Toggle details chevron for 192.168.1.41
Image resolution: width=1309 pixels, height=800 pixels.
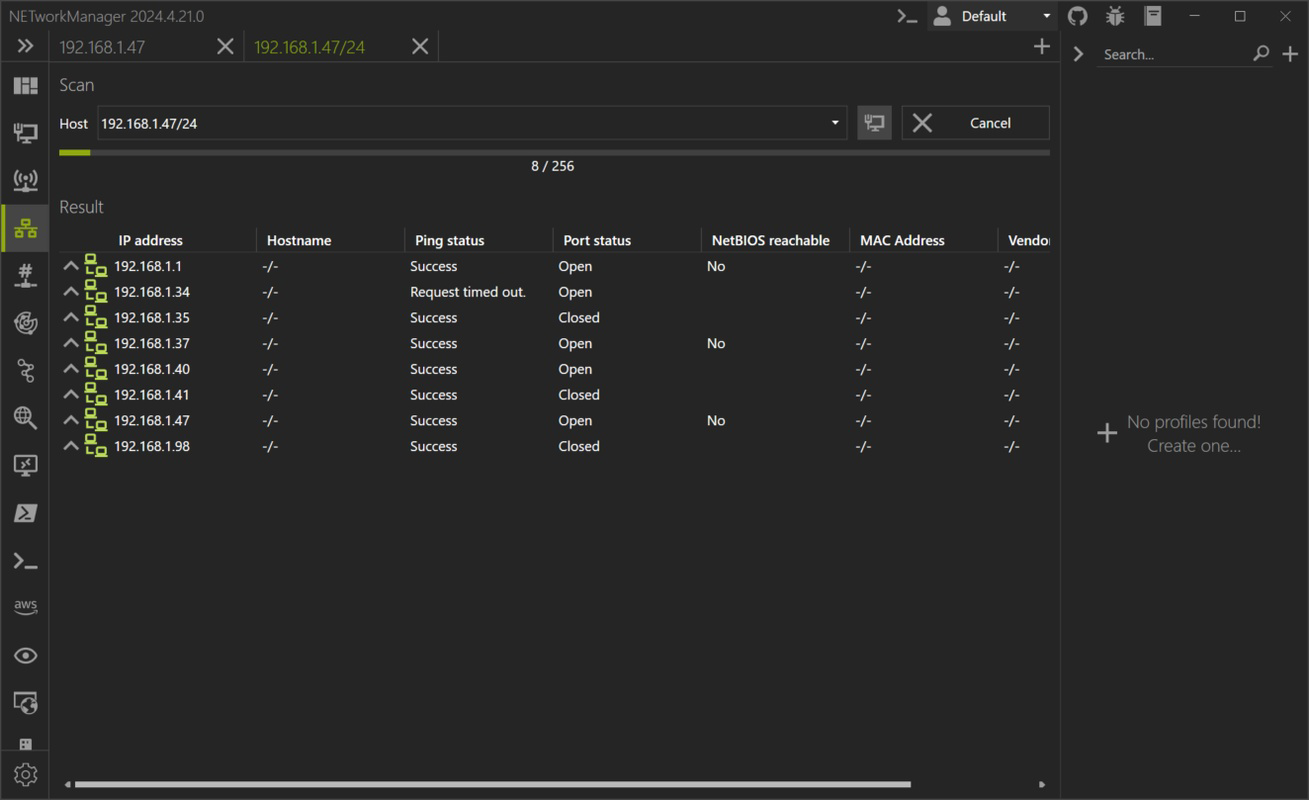point(70,395)
